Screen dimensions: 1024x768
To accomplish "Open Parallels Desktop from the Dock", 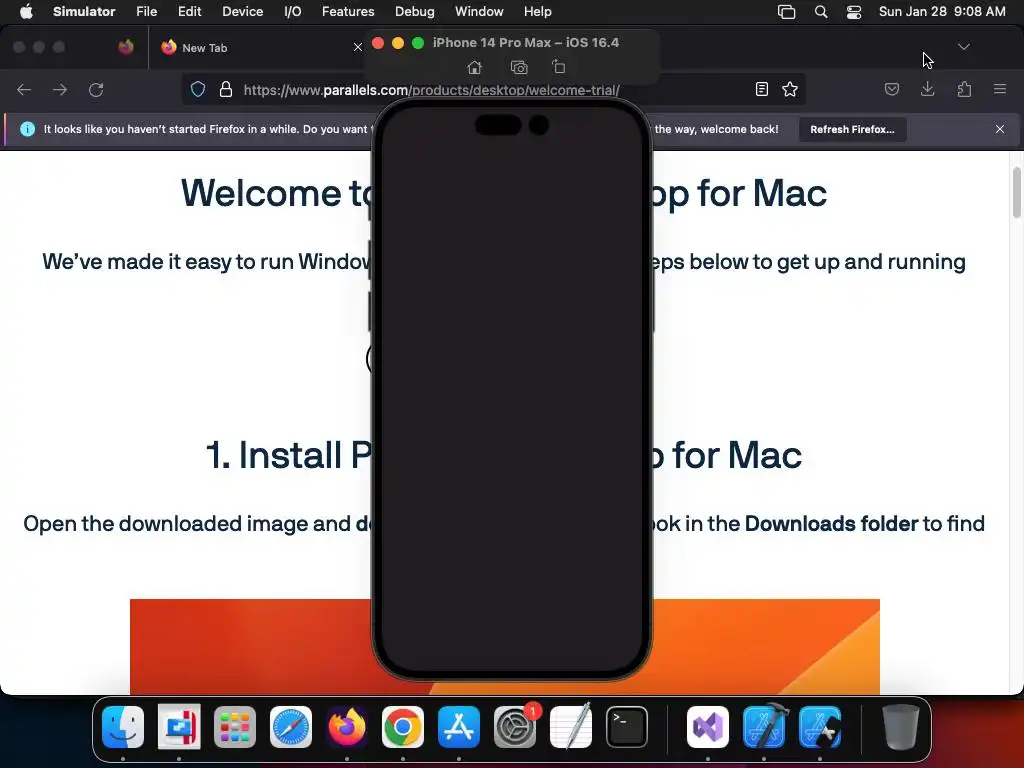I will 179,727.
